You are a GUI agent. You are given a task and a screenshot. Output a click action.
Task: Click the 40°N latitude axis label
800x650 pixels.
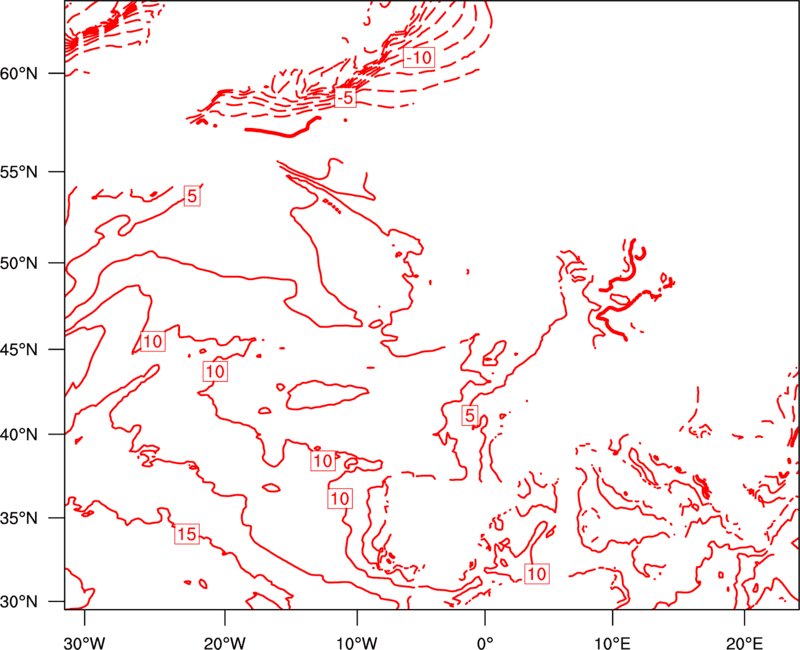(19, 435)
